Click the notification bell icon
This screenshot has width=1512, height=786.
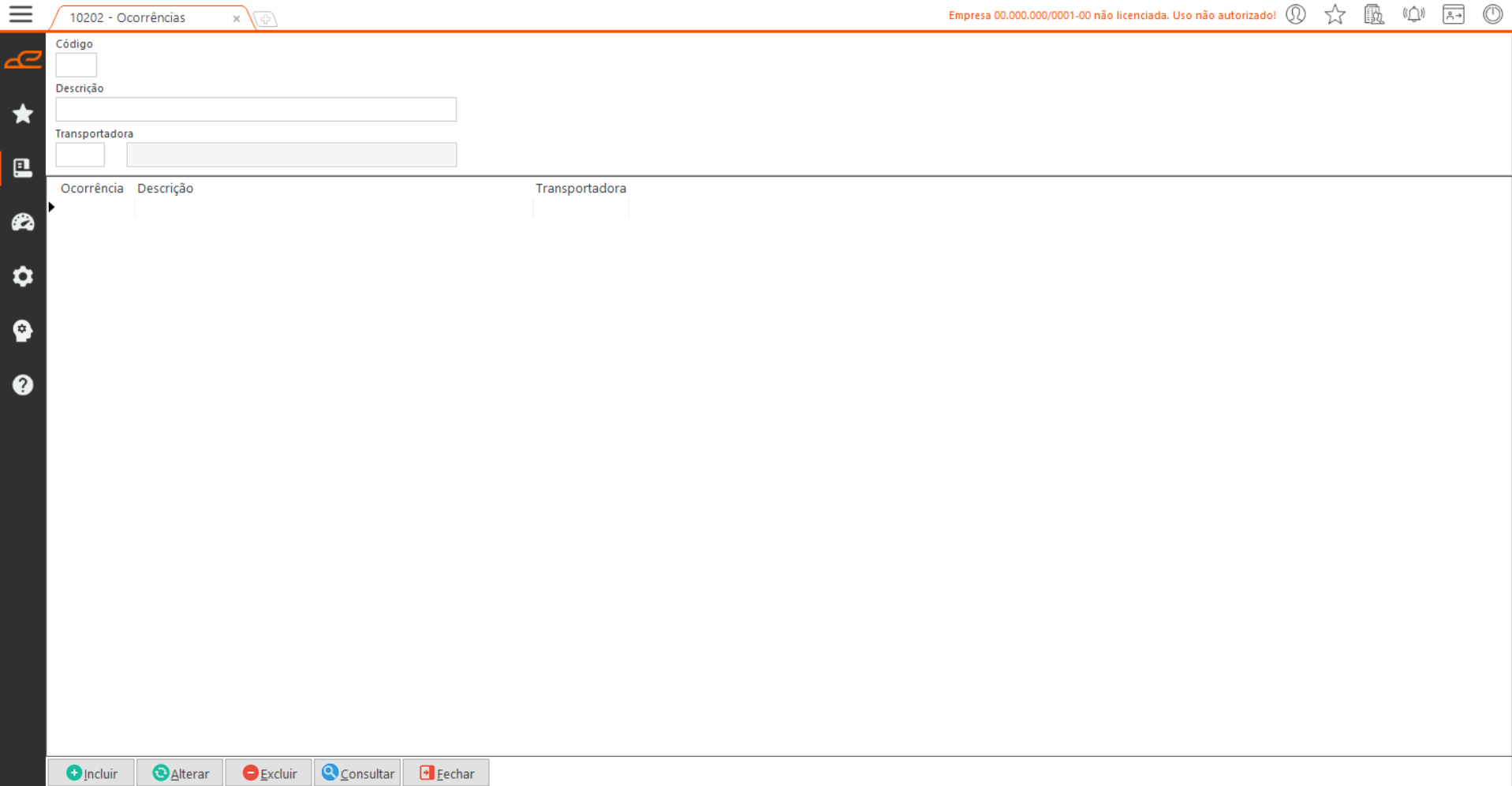[x=1413, y=14]
